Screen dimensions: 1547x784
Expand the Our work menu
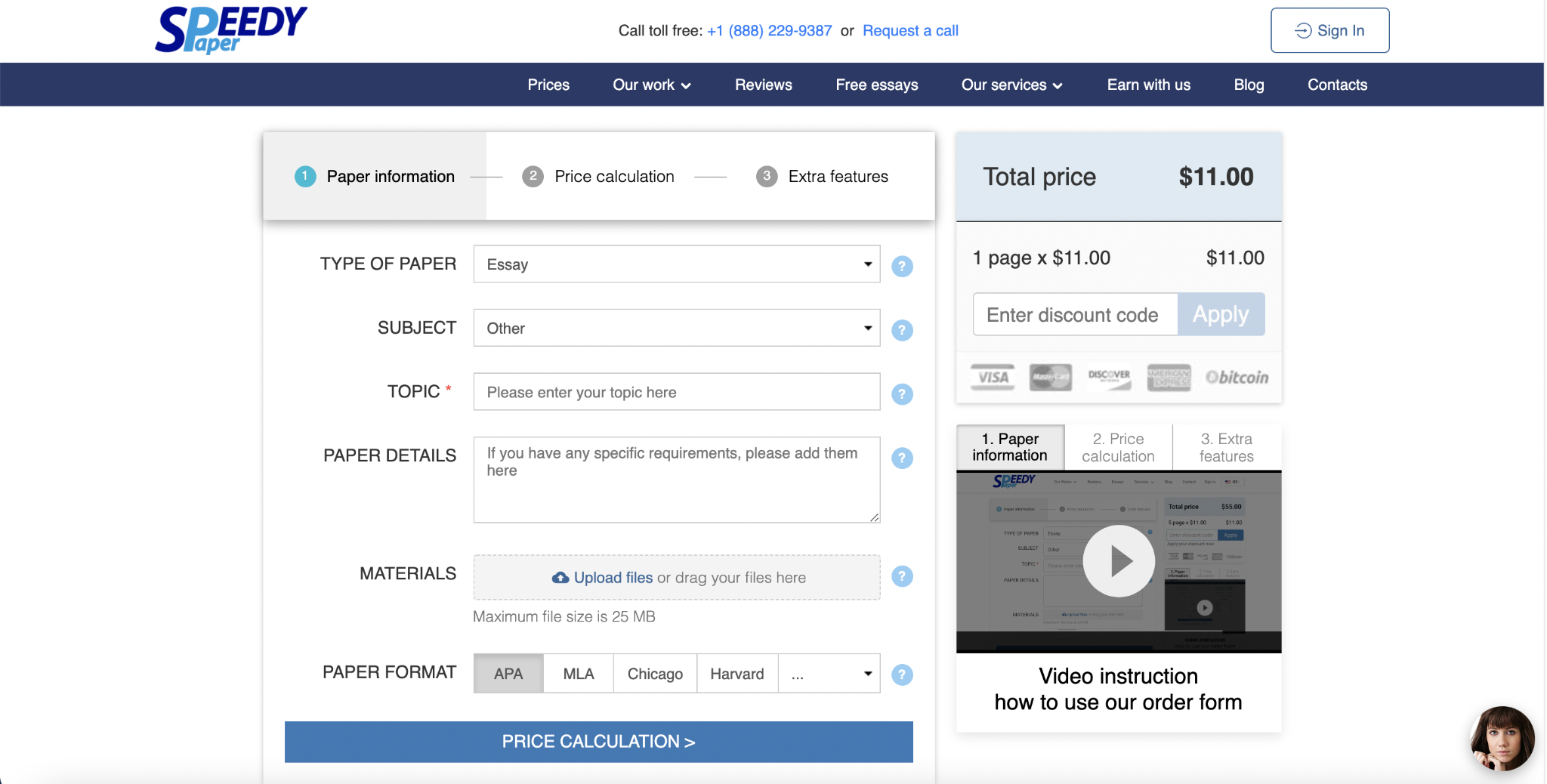pos(652,85)
